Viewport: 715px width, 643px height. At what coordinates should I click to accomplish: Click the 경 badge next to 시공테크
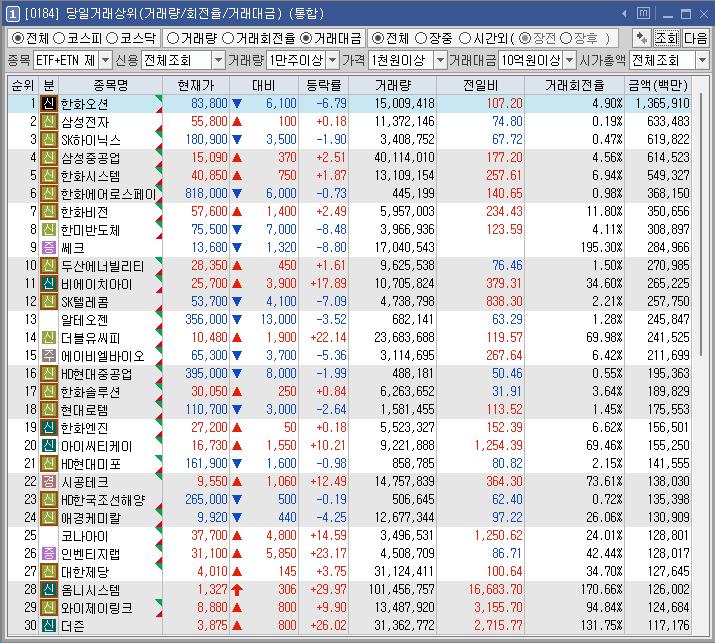[x=48, y=482]
